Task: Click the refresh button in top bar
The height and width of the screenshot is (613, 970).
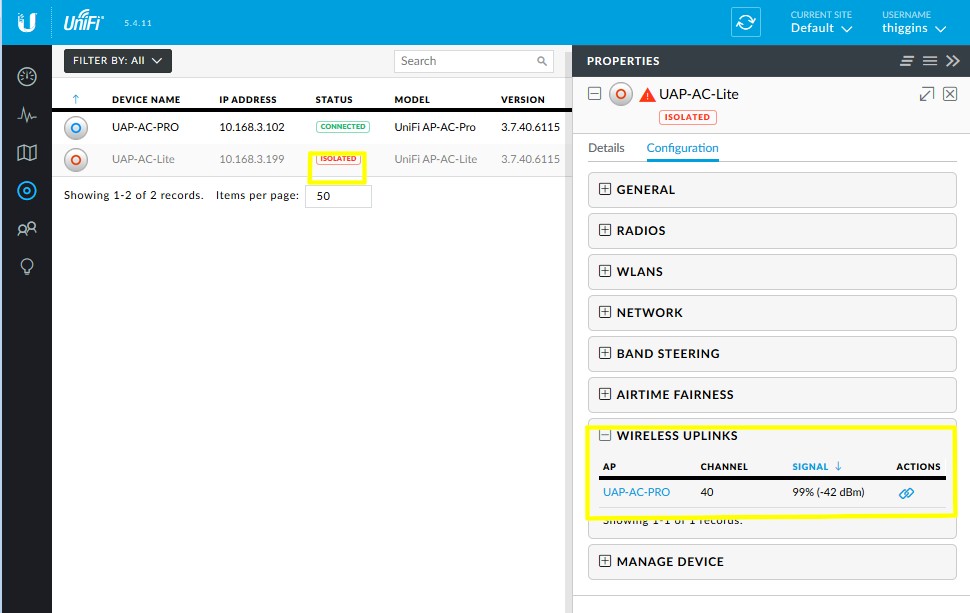Action: pos(745,22)
